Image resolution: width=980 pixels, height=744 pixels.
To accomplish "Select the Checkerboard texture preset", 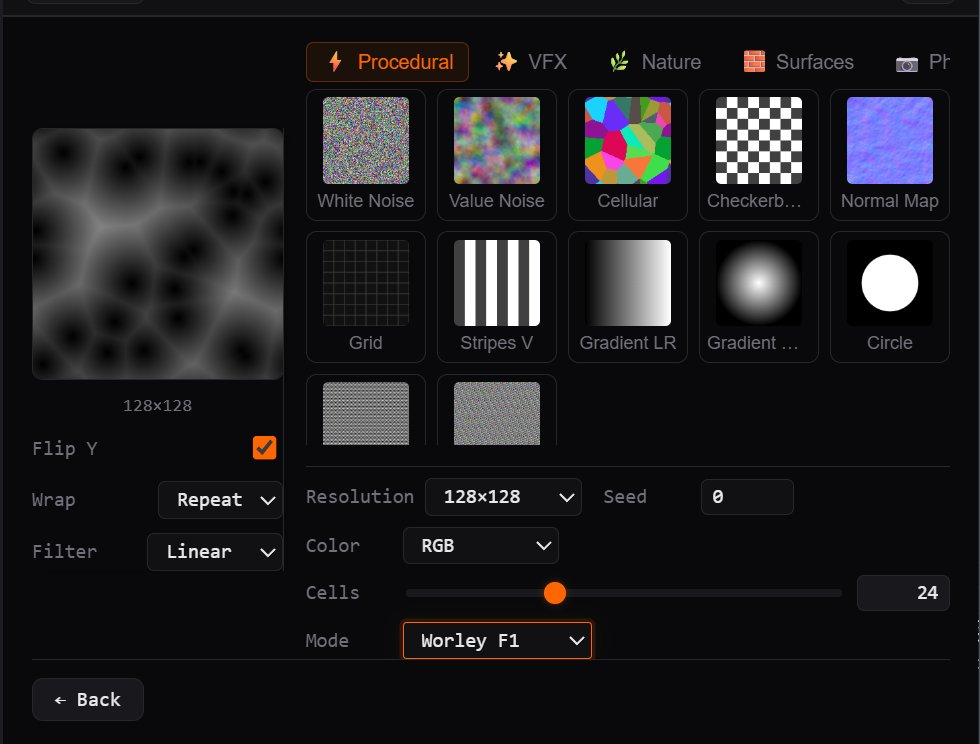I will pyautogui.click(x=758, y=155).
